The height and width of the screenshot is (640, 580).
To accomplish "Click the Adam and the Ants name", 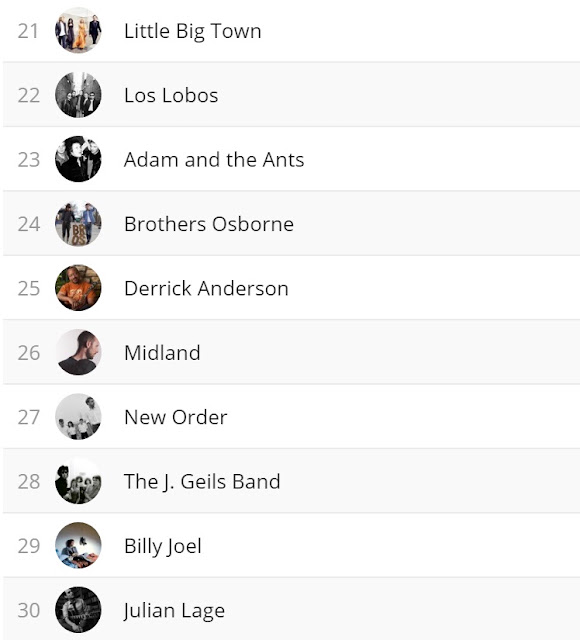I will pyautogui.click(x=214, y=159).
